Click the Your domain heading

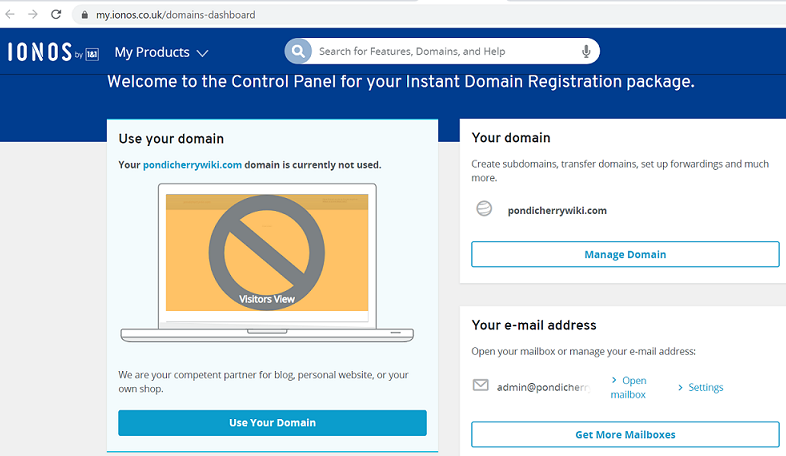click(511, 138)
